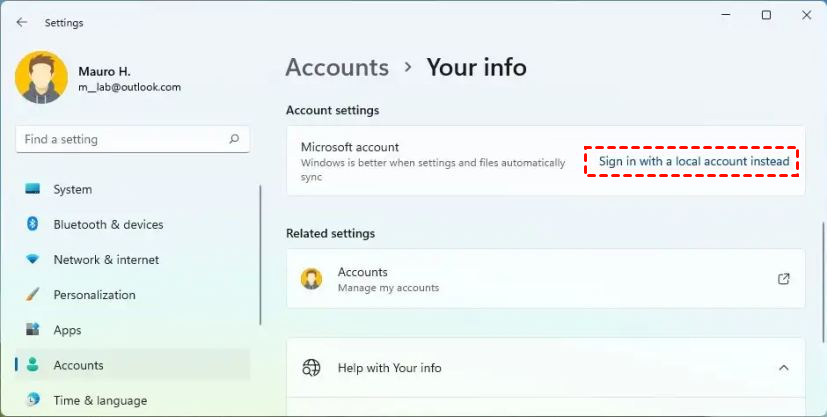Viewport: 827px width, 417px height.
Task: Click the Apps icon in sidebar
Action: click(33, 330)
